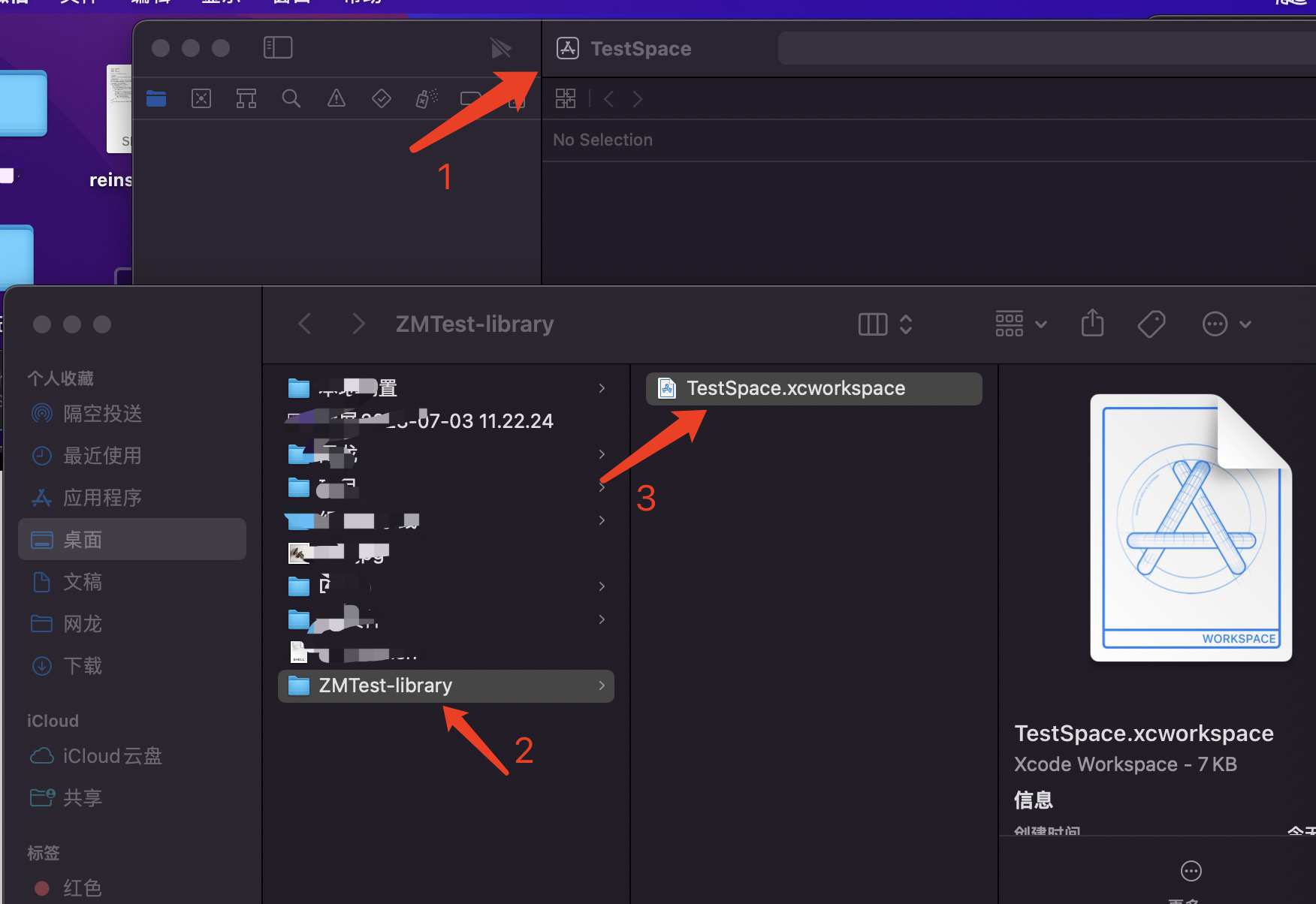Image resolution: width=1316 pixels, height=904 pixels.
Task: Click the Finder window title ZMTest-library
Action: coord(475,324)
